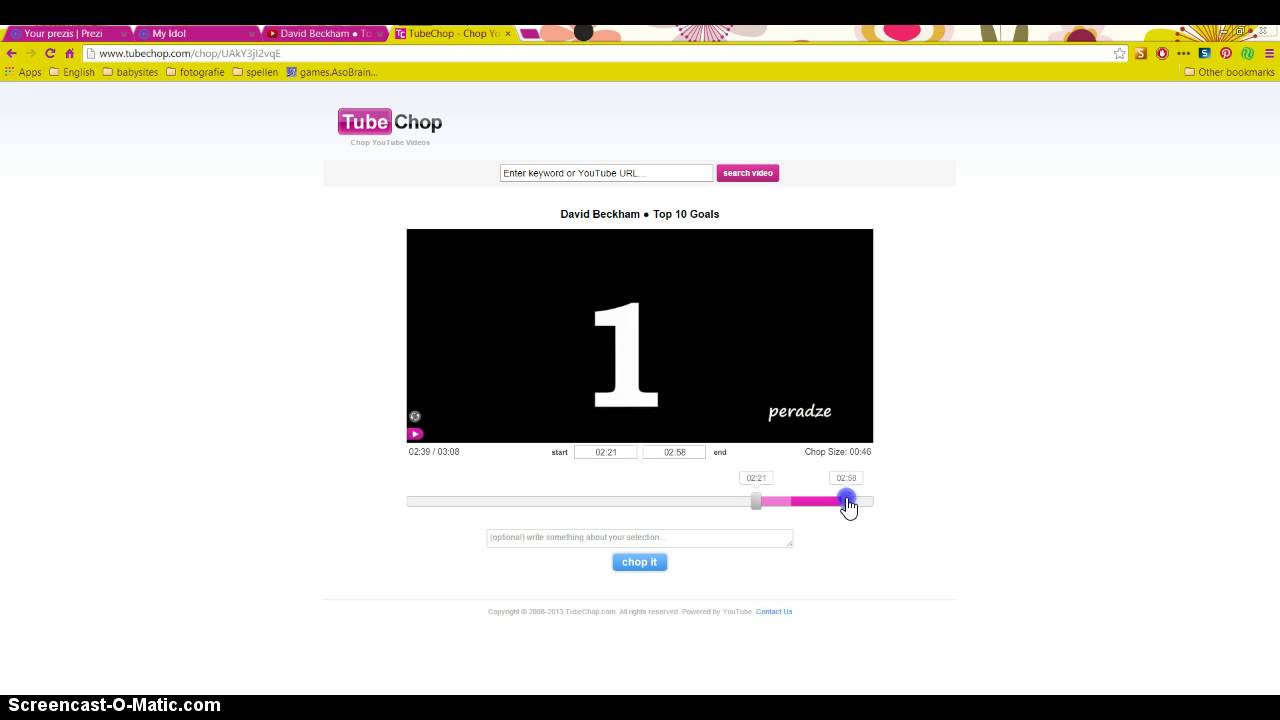This screenshot has height=720, width=1280.
Task: Click the green extension icon in toolbar
Action: (1248, 53)
